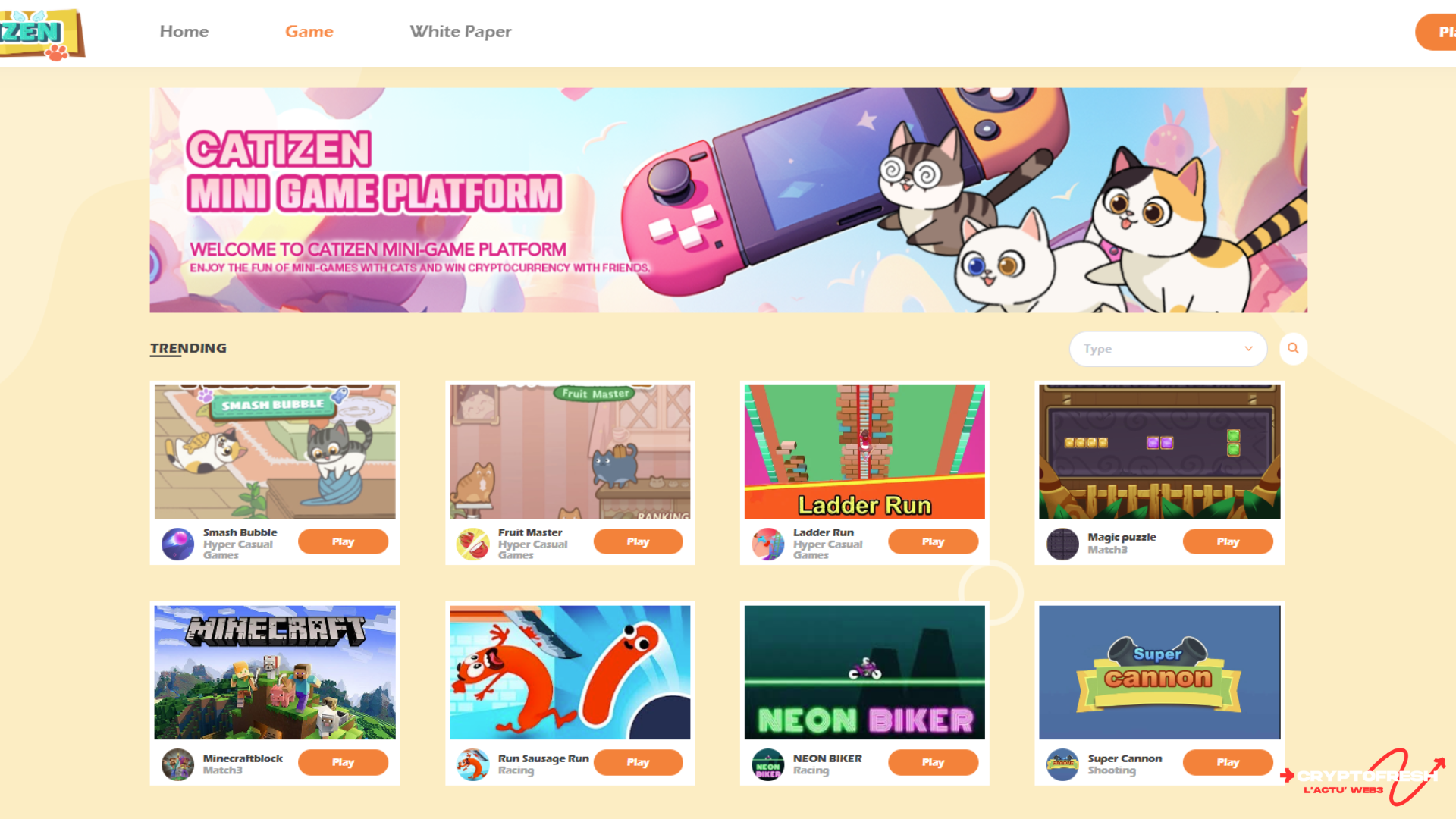
Task: Open the Minecraft game thumbnail
Action: pyautogui.click(x=275, y=672)
